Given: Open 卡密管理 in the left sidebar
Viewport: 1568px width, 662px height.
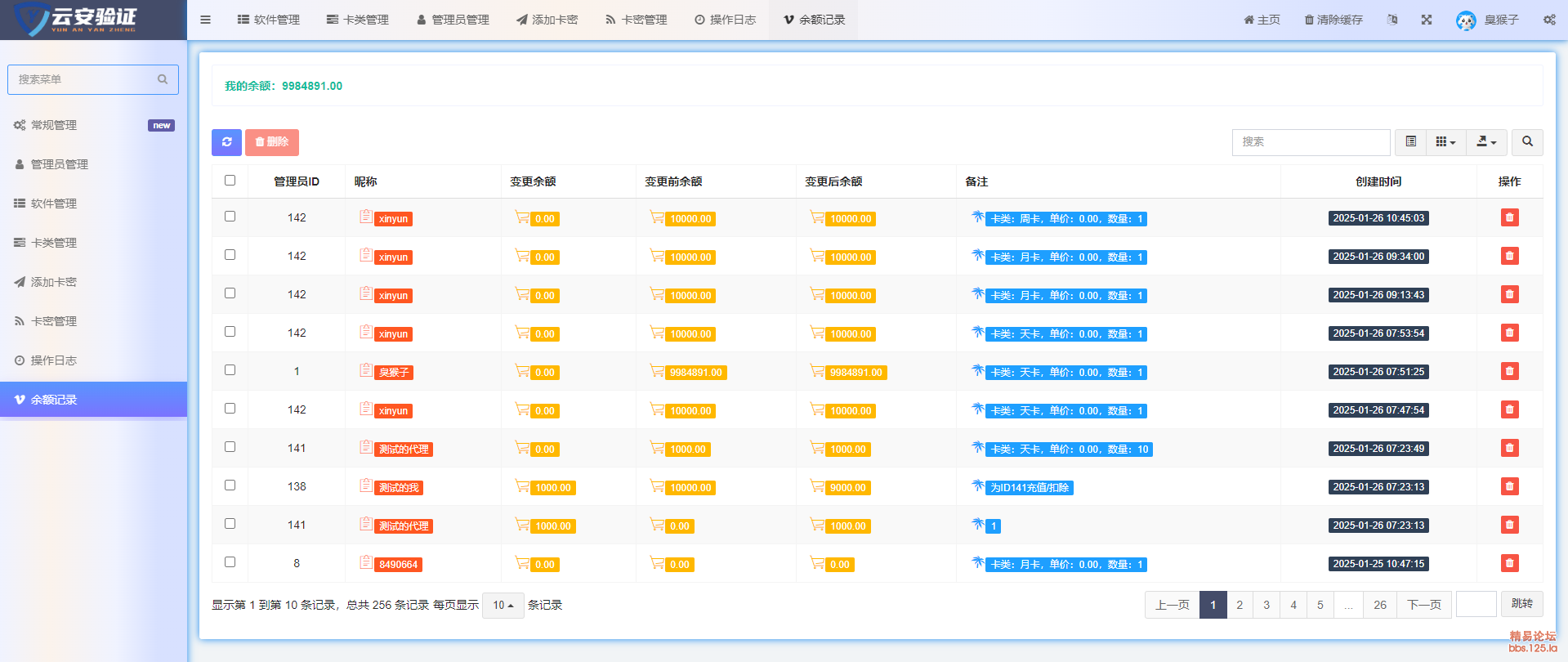Looking at the screenshot, I should point(54,321).
